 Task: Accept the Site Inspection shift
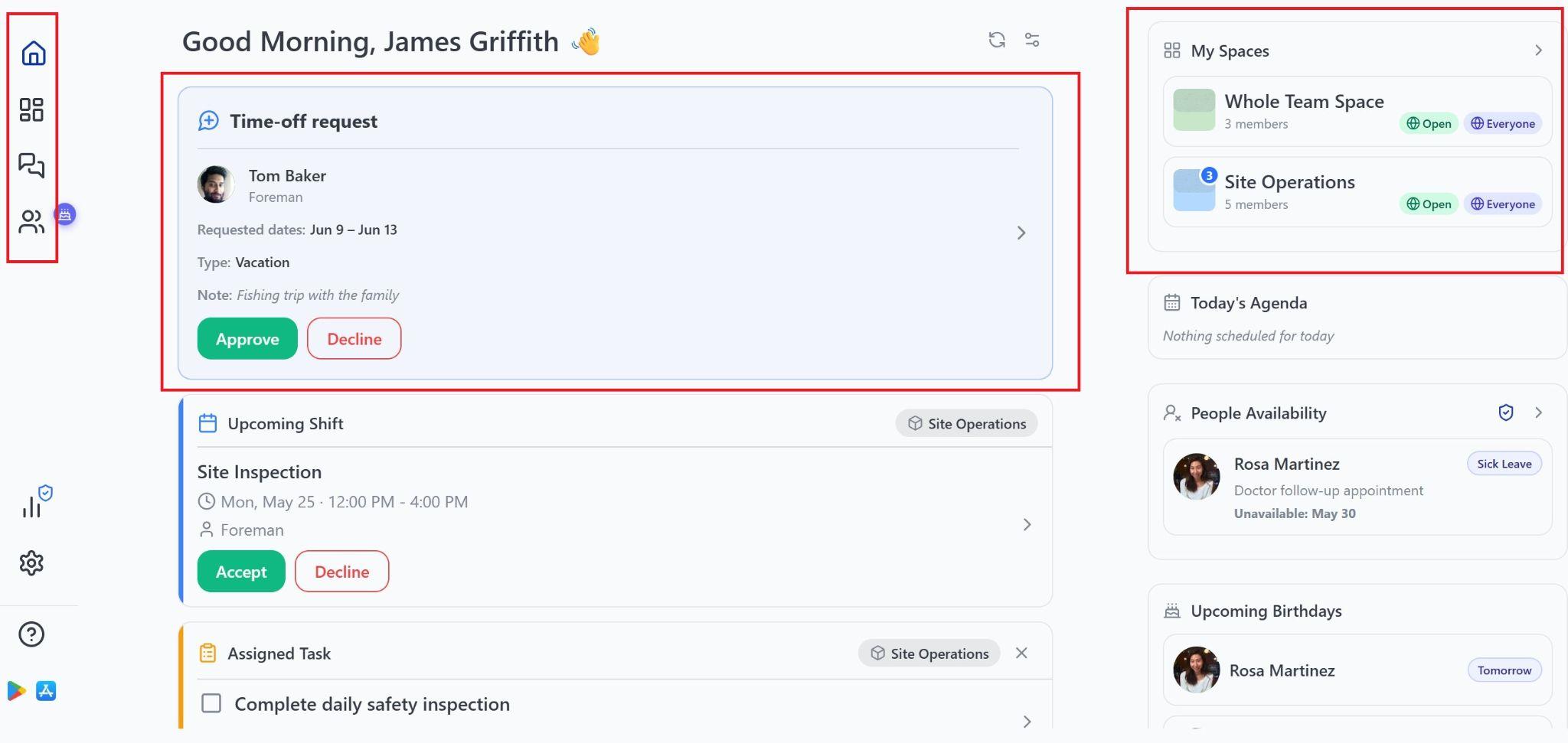click(x=241, y=571)
